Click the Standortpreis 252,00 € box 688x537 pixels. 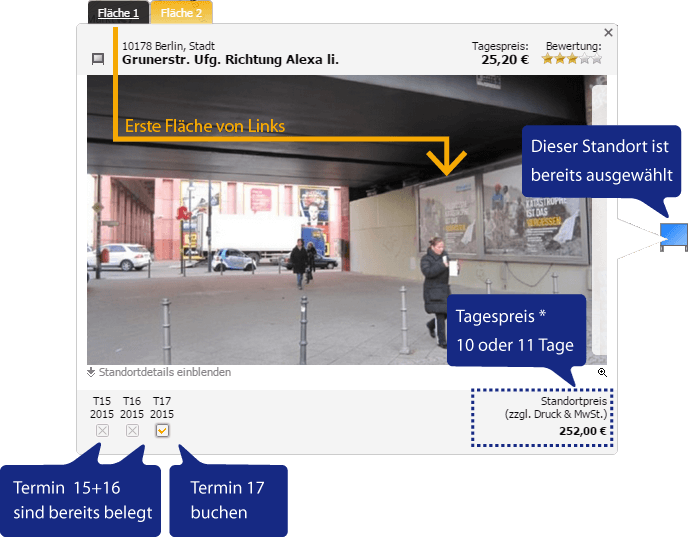click(541, 417)
